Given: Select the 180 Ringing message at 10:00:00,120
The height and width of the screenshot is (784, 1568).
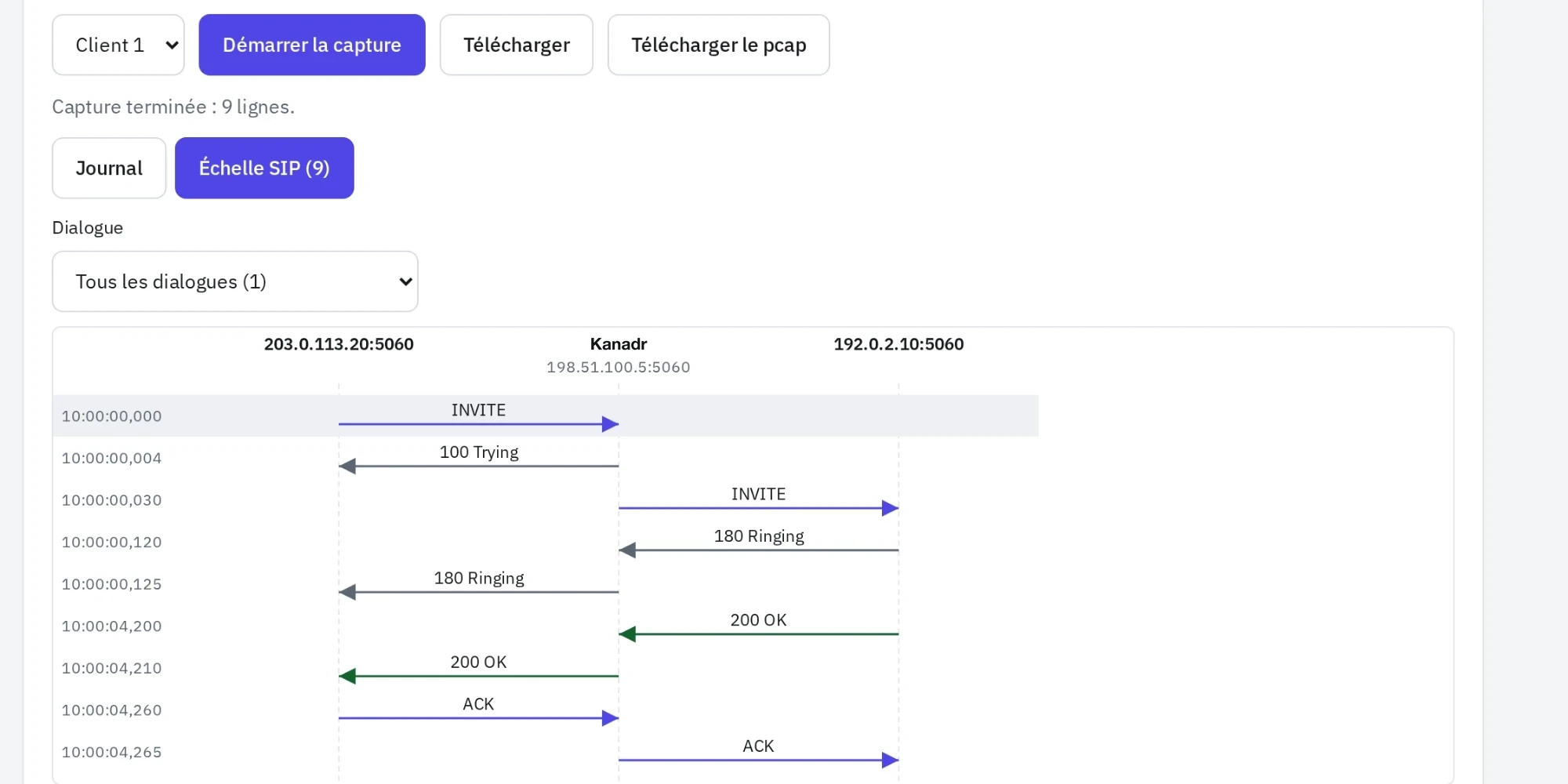Looking at the screenshot, I should coord(759,542).
